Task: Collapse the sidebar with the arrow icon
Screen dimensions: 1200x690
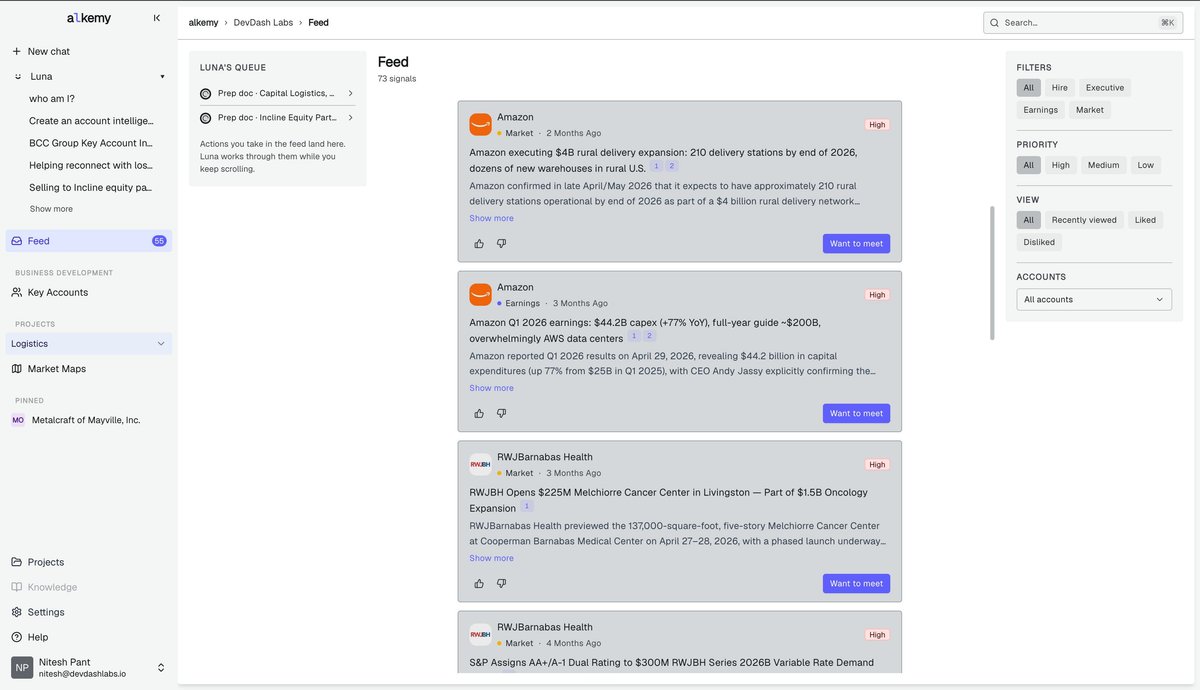Action: tap(156, 18)
